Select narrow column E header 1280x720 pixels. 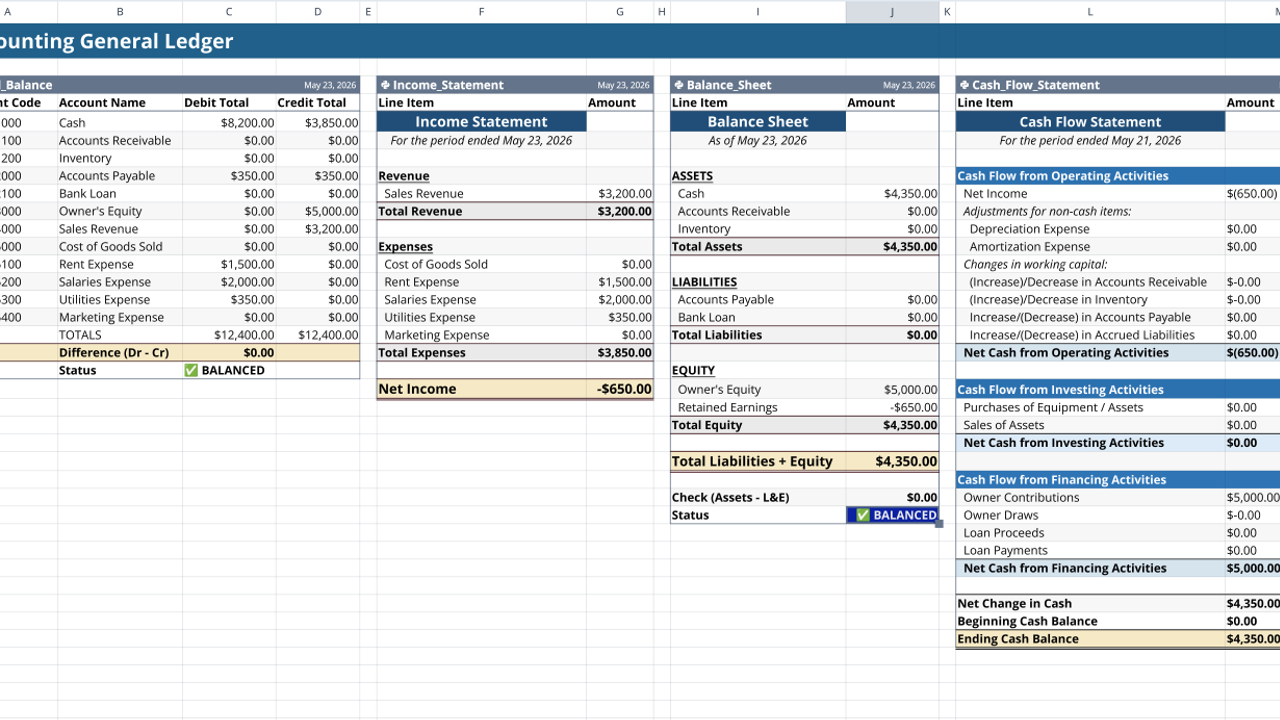click(368, 12)
